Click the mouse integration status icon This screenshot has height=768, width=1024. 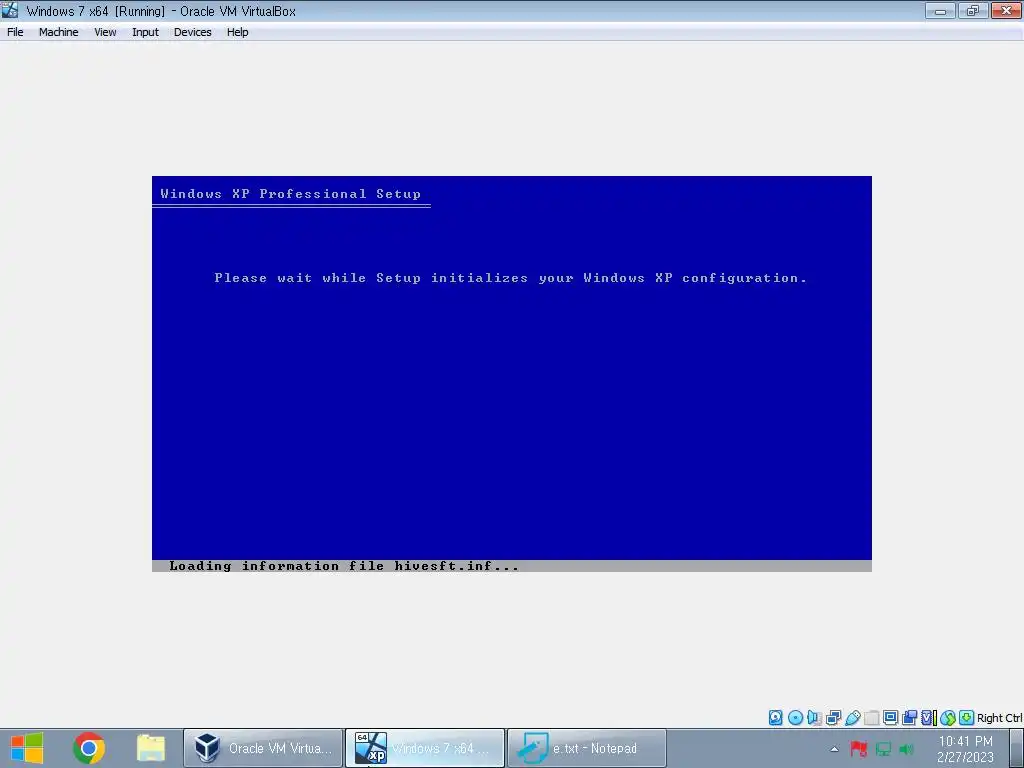coord(948,718)
